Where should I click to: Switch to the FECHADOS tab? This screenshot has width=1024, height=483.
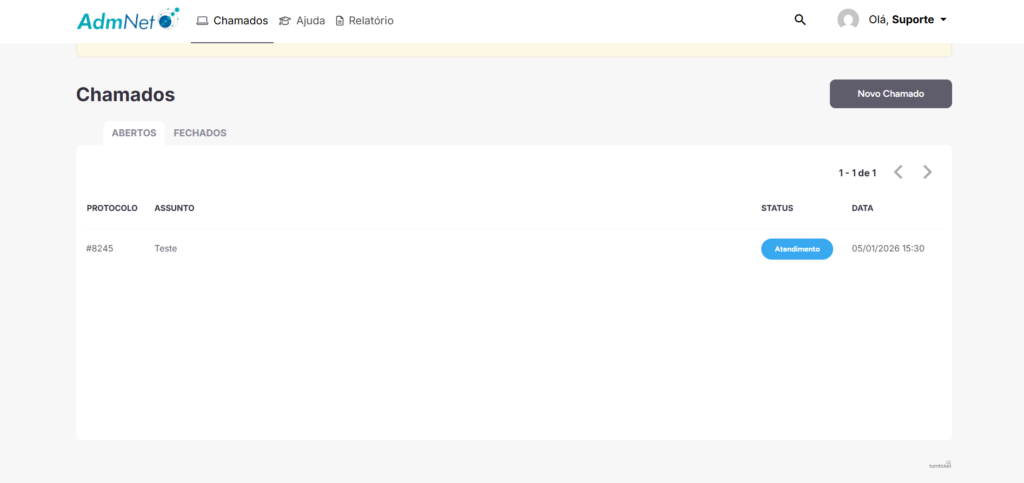200,133
